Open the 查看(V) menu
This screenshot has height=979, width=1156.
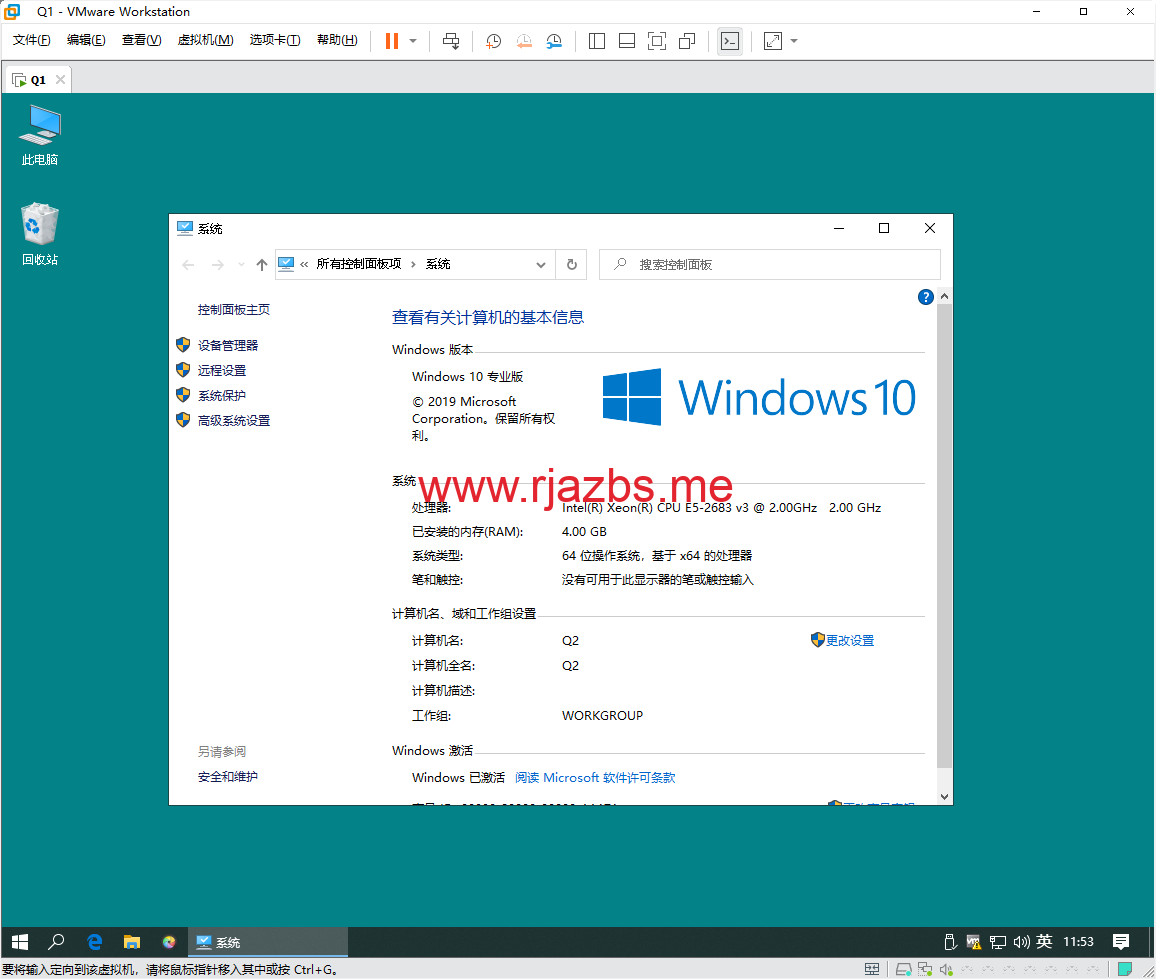pyautogui.click(x=142, y=40)
